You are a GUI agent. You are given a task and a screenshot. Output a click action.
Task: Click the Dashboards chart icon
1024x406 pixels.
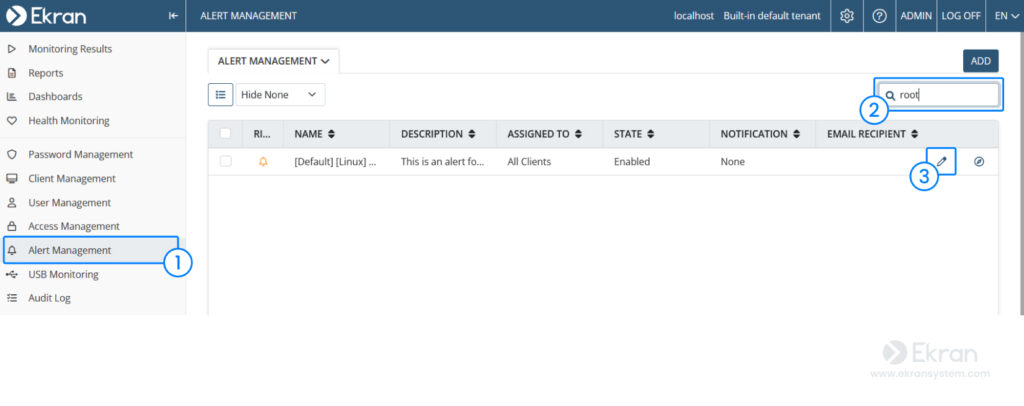coord(11,97)
